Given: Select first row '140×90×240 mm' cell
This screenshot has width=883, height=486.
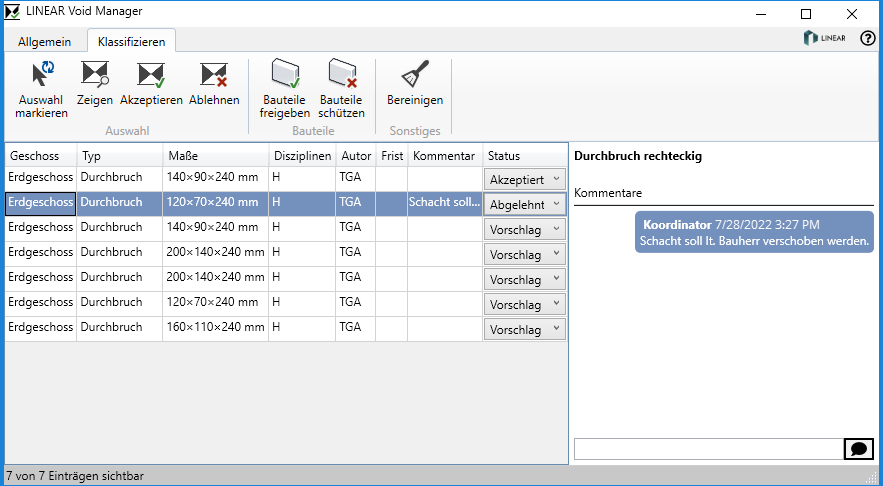Looking at the screenshot, I should click(x=216, y=178).
